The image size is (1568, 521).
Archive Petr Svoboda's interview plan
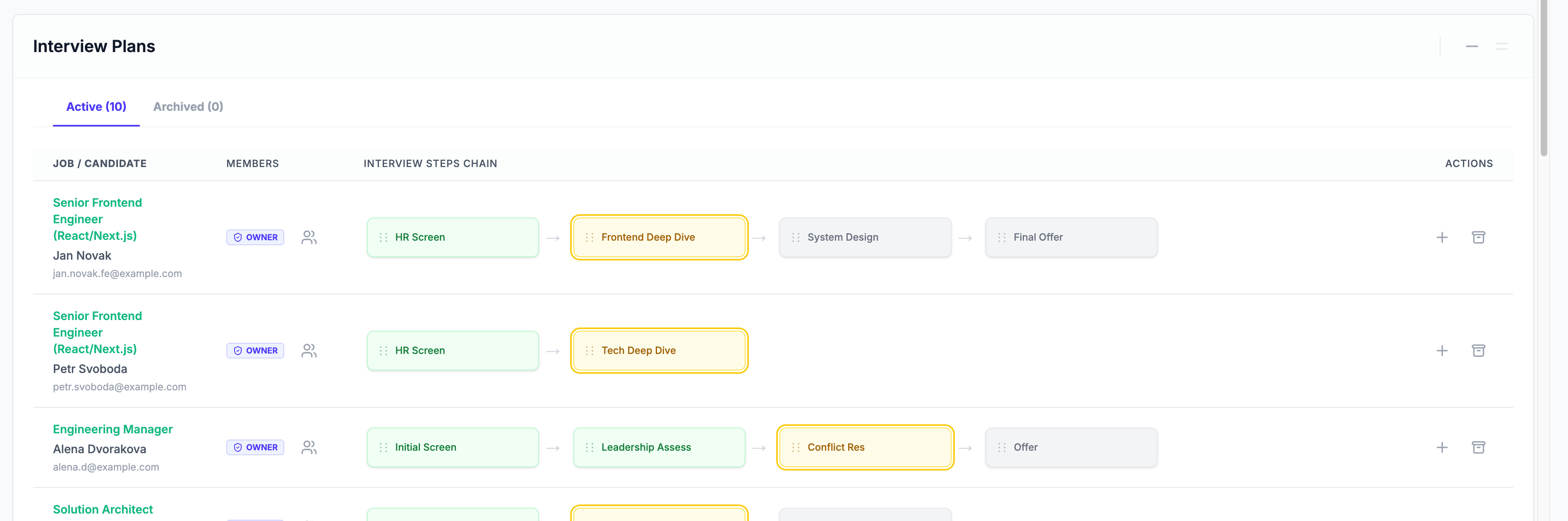pos(1478,351)
